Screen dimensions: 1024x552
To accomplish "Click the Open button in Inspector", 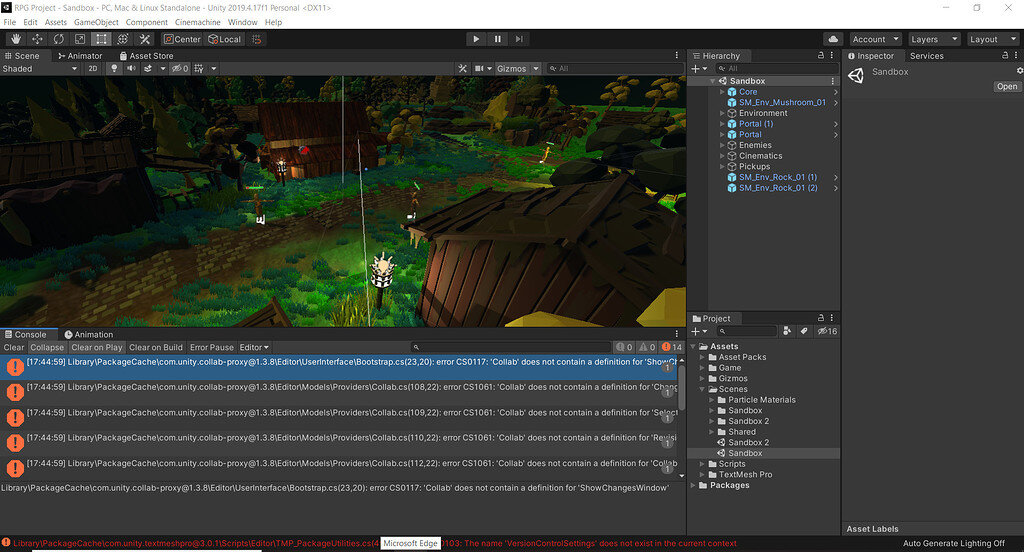I will tap(1006, 87).
